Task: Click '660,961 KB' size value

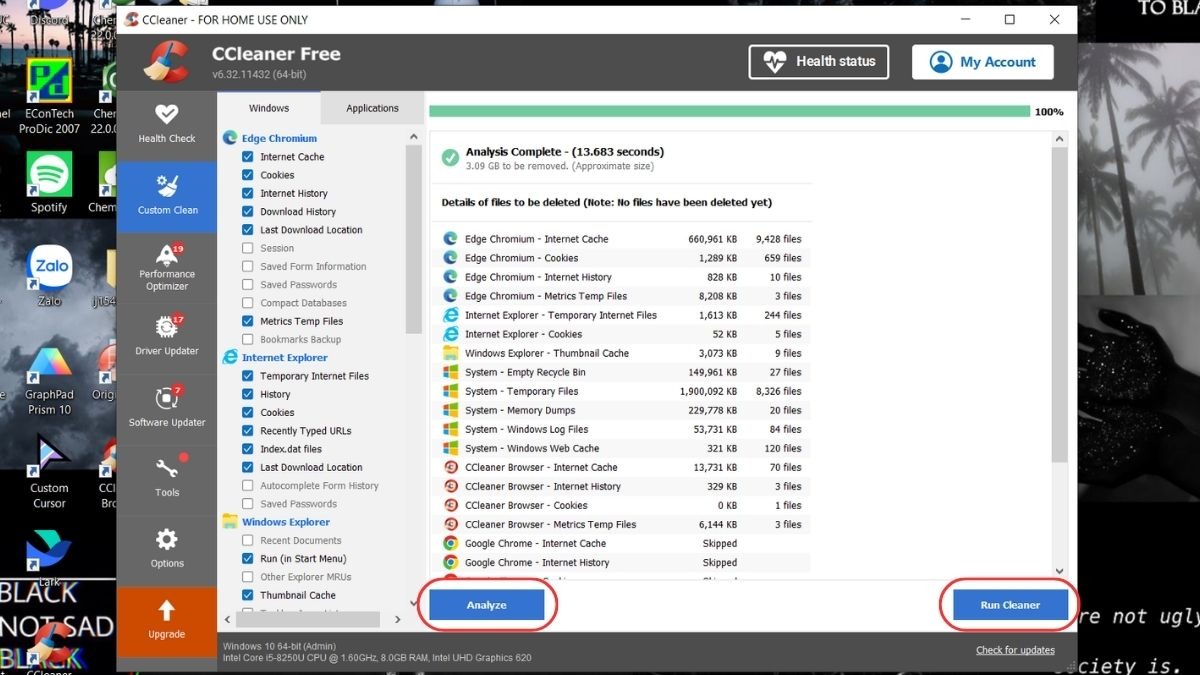Action: [712, 239]
